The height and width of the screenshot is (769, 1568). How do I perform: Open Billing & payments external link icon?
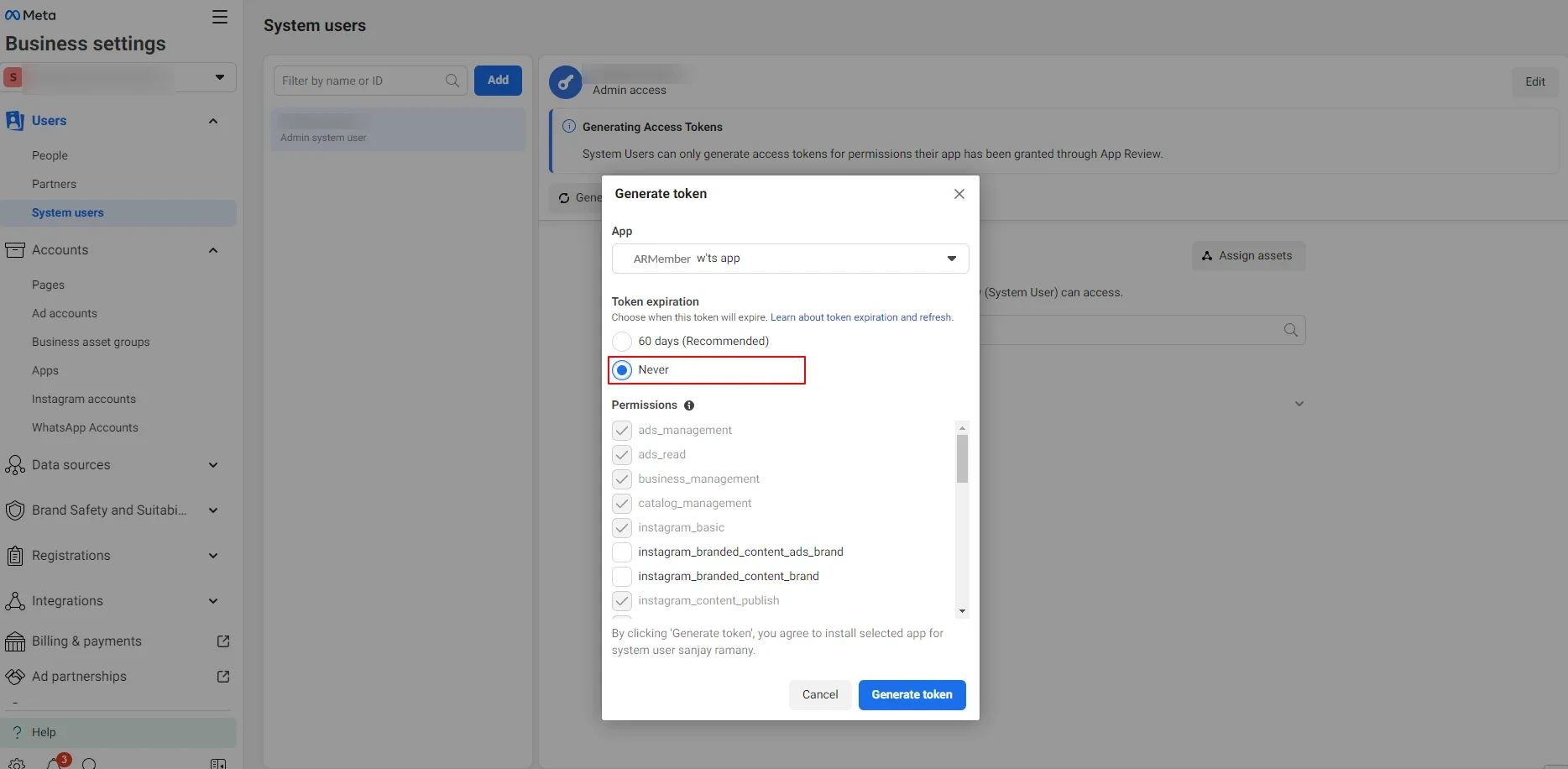[223, 641]
